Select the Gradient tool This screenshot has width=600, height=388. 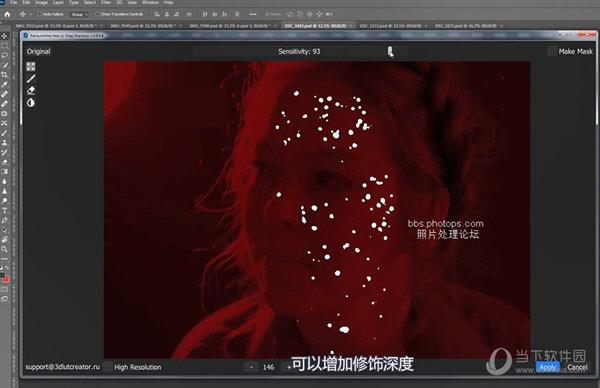5,171
